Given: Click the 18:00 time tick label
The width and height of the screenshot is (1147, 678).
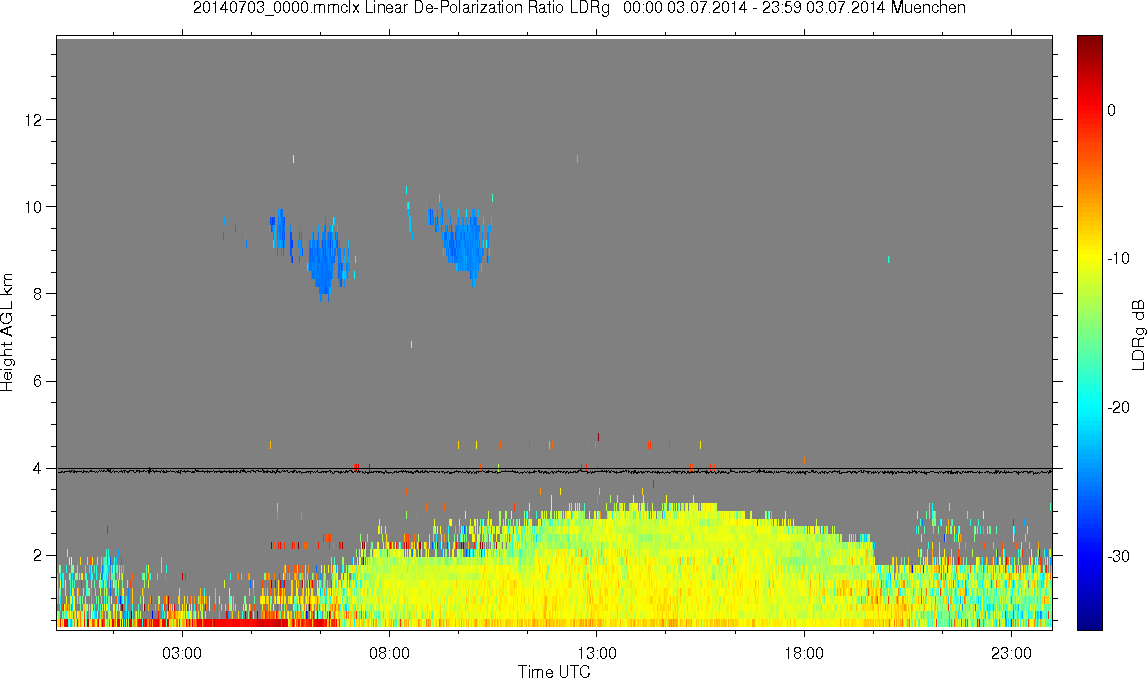Looking at the screenshot, I should 804,652.
